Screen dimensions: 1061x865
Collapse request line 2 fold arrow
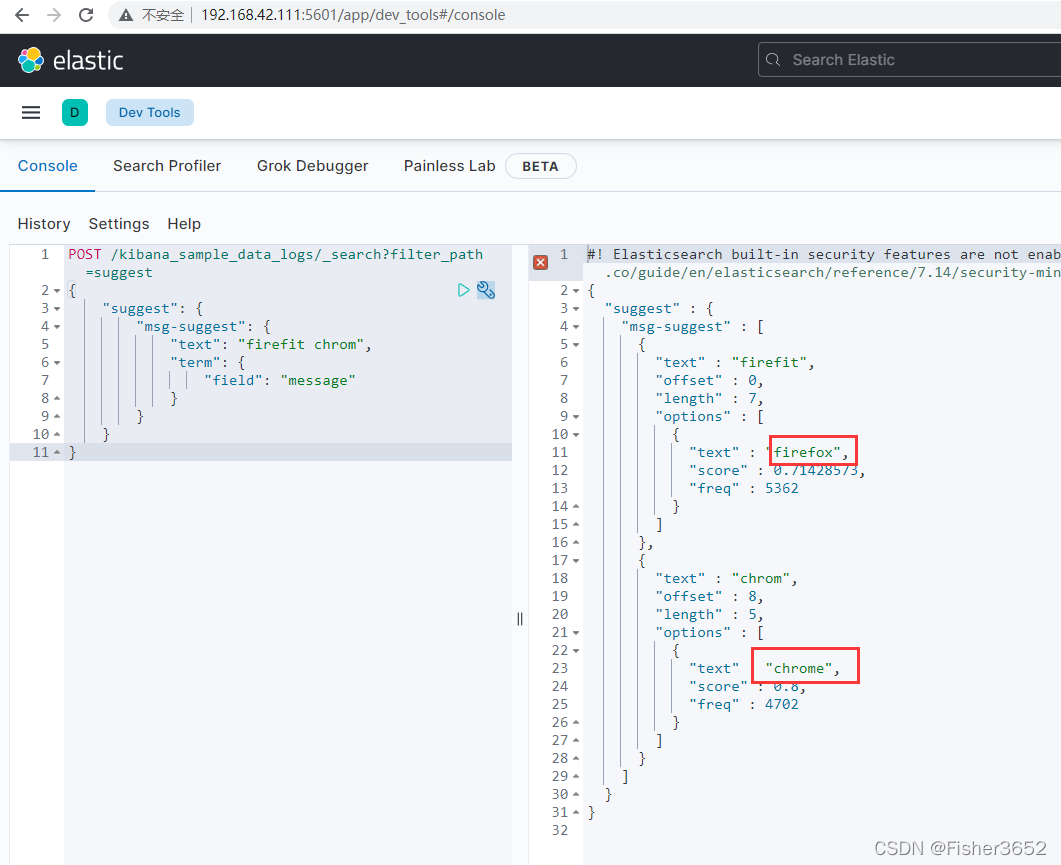(x=57, y=291)
